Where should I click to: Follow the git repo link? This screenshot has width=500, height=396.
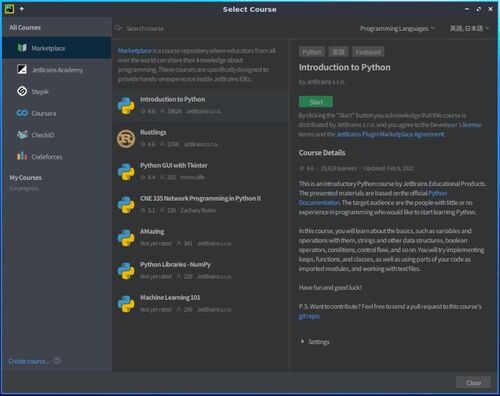[309, 316]
